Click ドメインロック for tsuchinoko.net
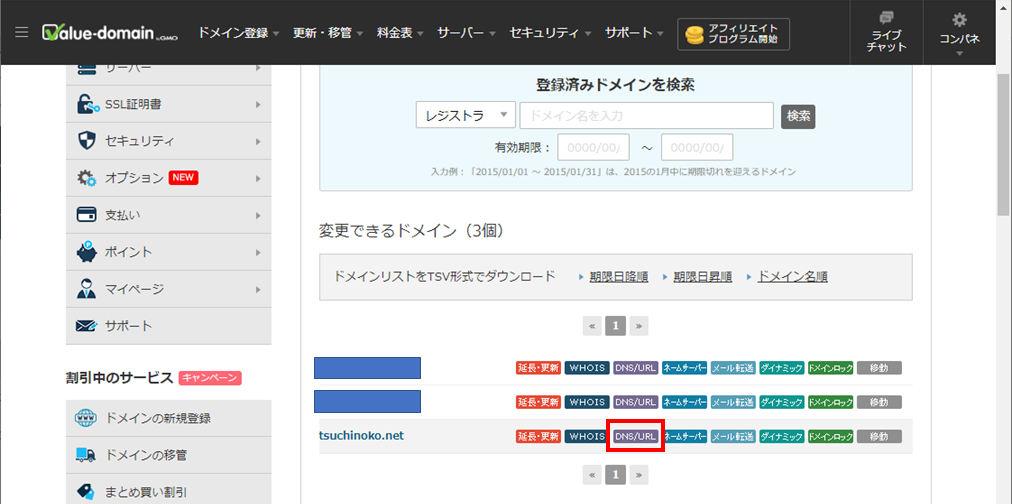Image resolution: width=1012 pixels, height=504 pixels. tap(831, 437)
